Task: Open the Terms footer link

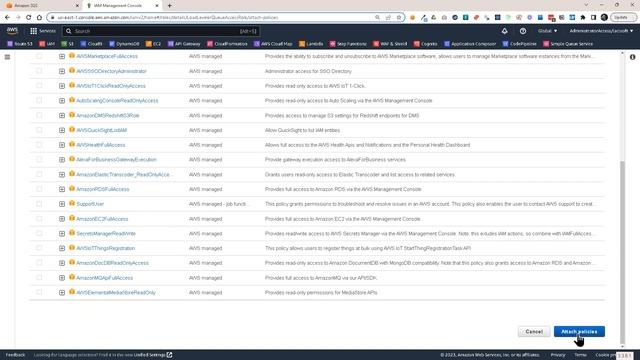Action: point(580,355)
